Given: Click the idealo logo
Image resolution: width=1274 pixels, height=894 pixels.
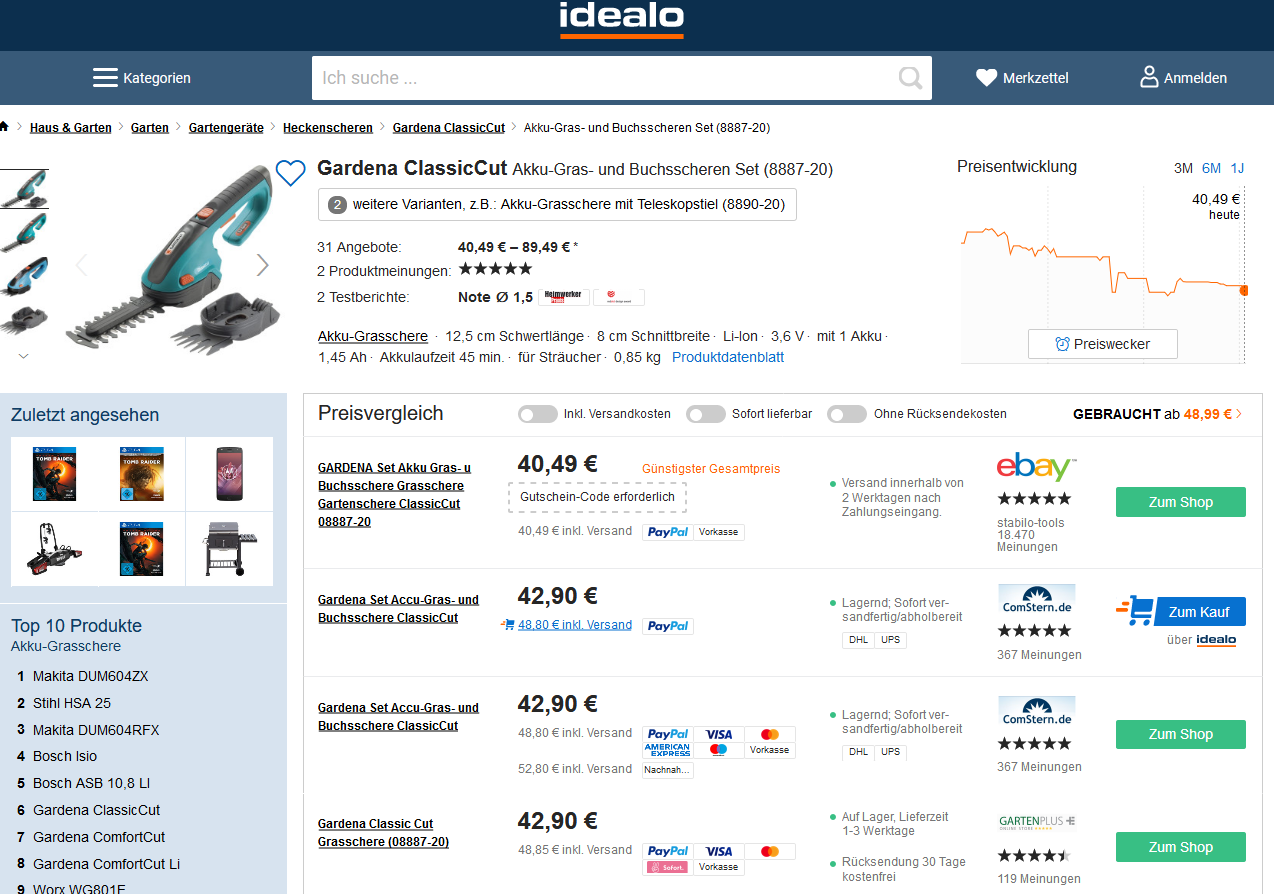Looking at the screenshot, I should 621,17.
